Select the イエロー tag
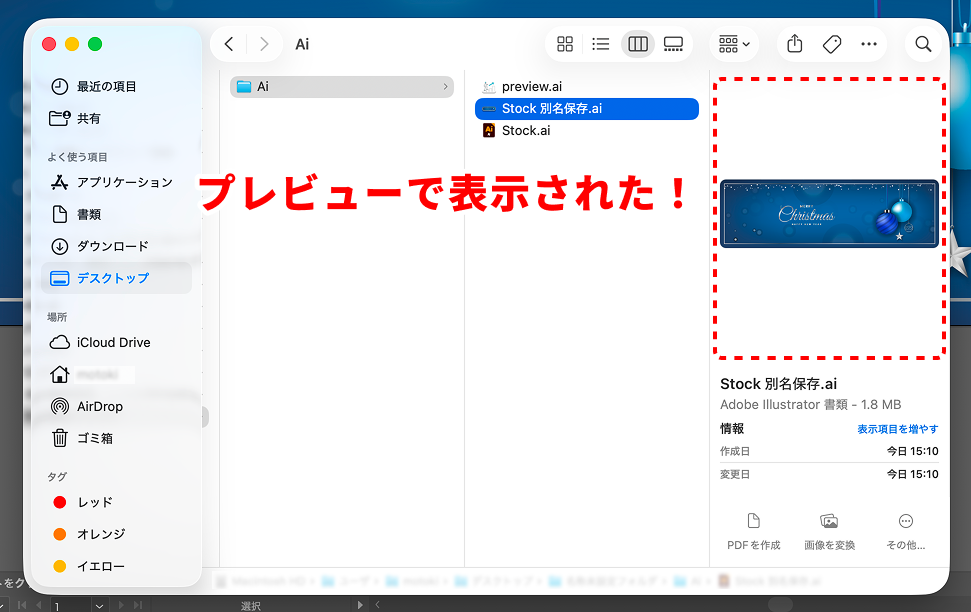Image resolution: width=971 pixels, height=612 pixels. pyautogui.click(x=116, y=566)
